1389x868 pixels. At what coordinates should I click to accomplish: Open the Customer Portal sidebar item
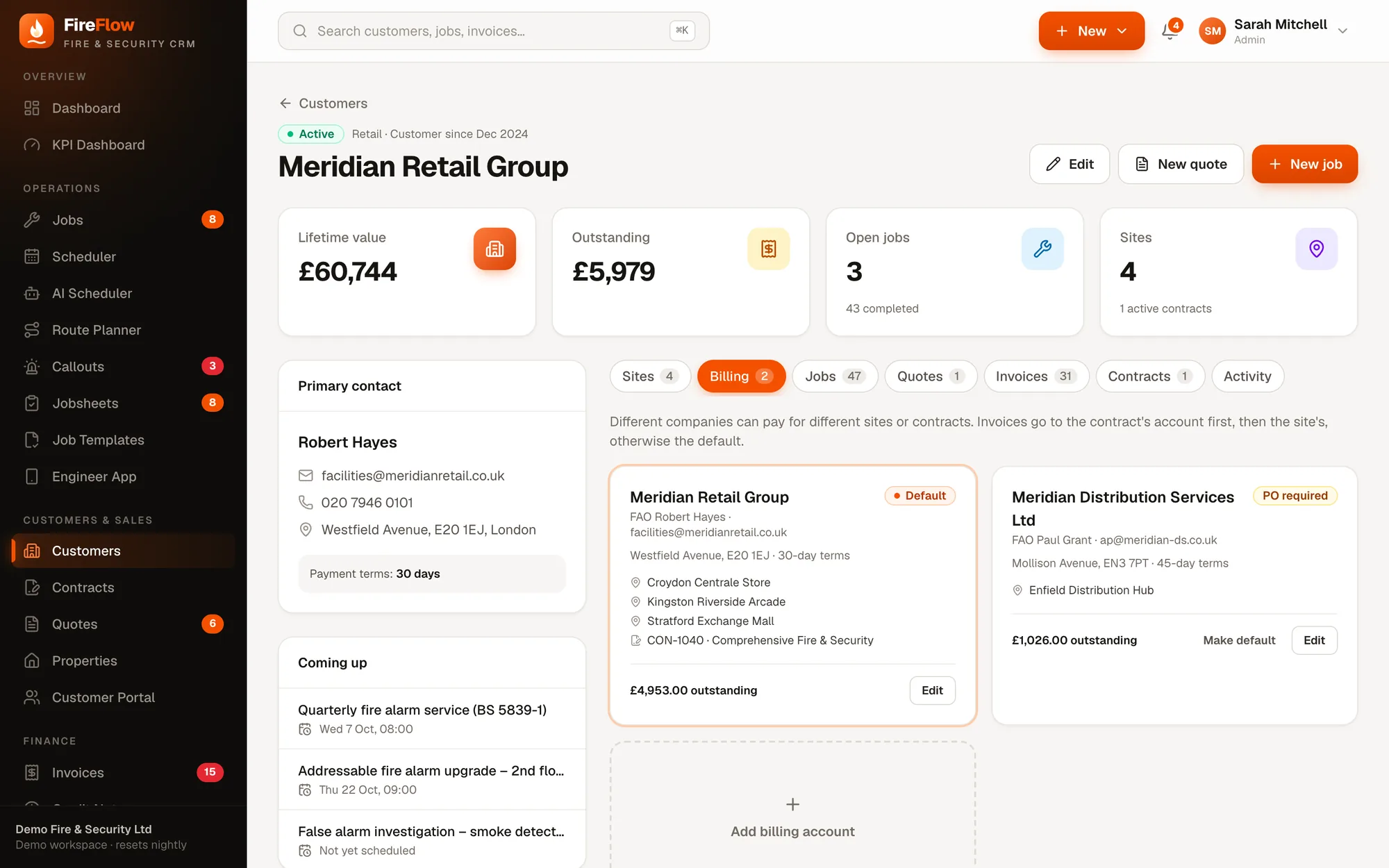coord(124,697)
